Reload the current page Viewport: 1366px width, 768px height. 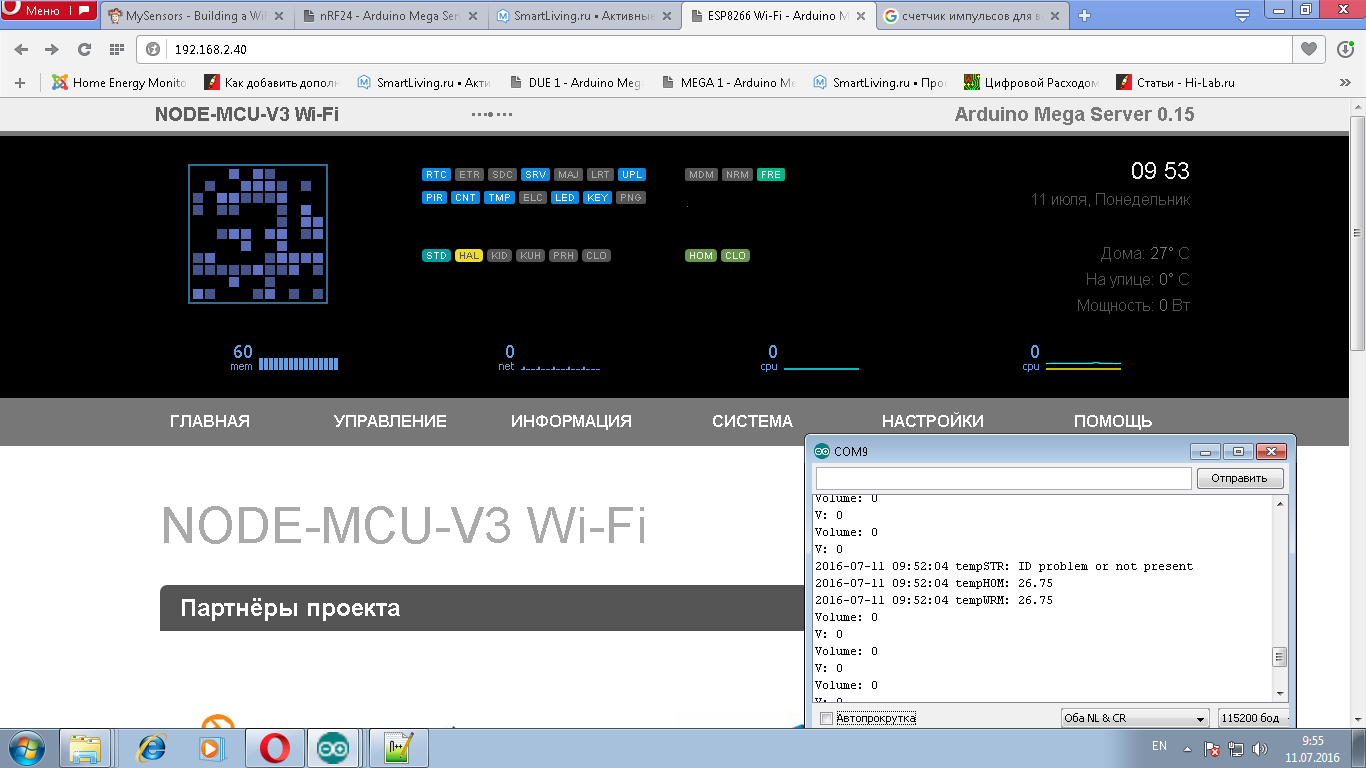pyautogui.click(x=84, y=49)
